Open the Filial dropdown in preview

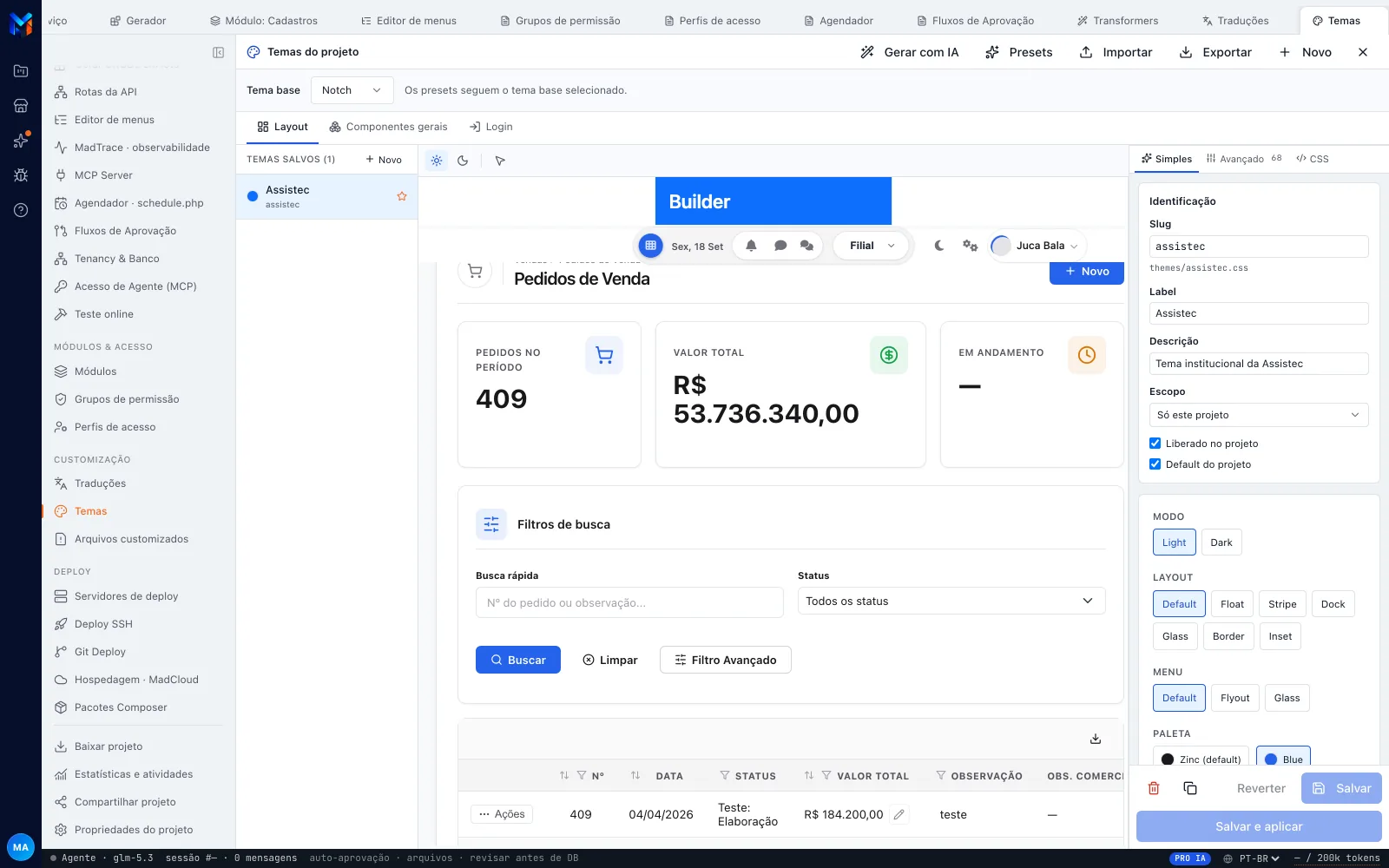pos(871,246)
